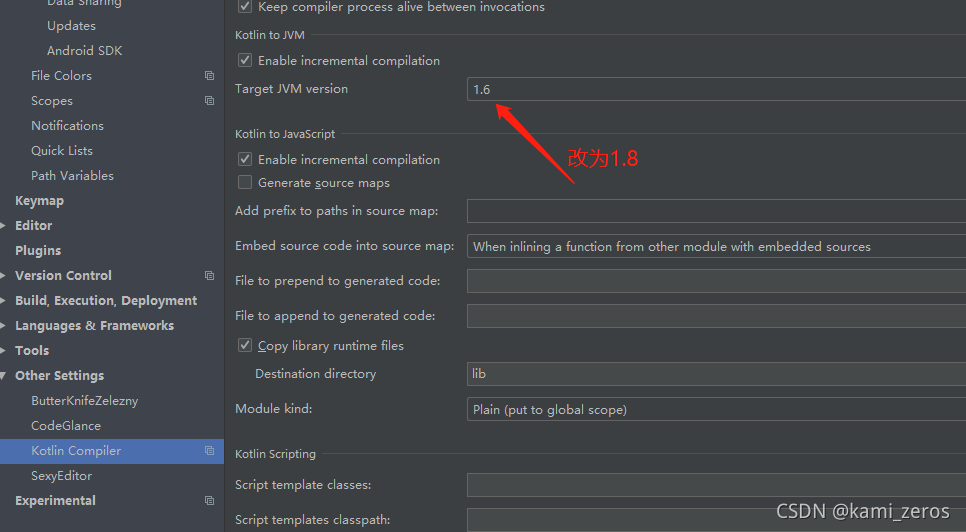Click project-level icon beside File Colors
Viewport: 966px width, 532px height.
[x=209, y=76]
